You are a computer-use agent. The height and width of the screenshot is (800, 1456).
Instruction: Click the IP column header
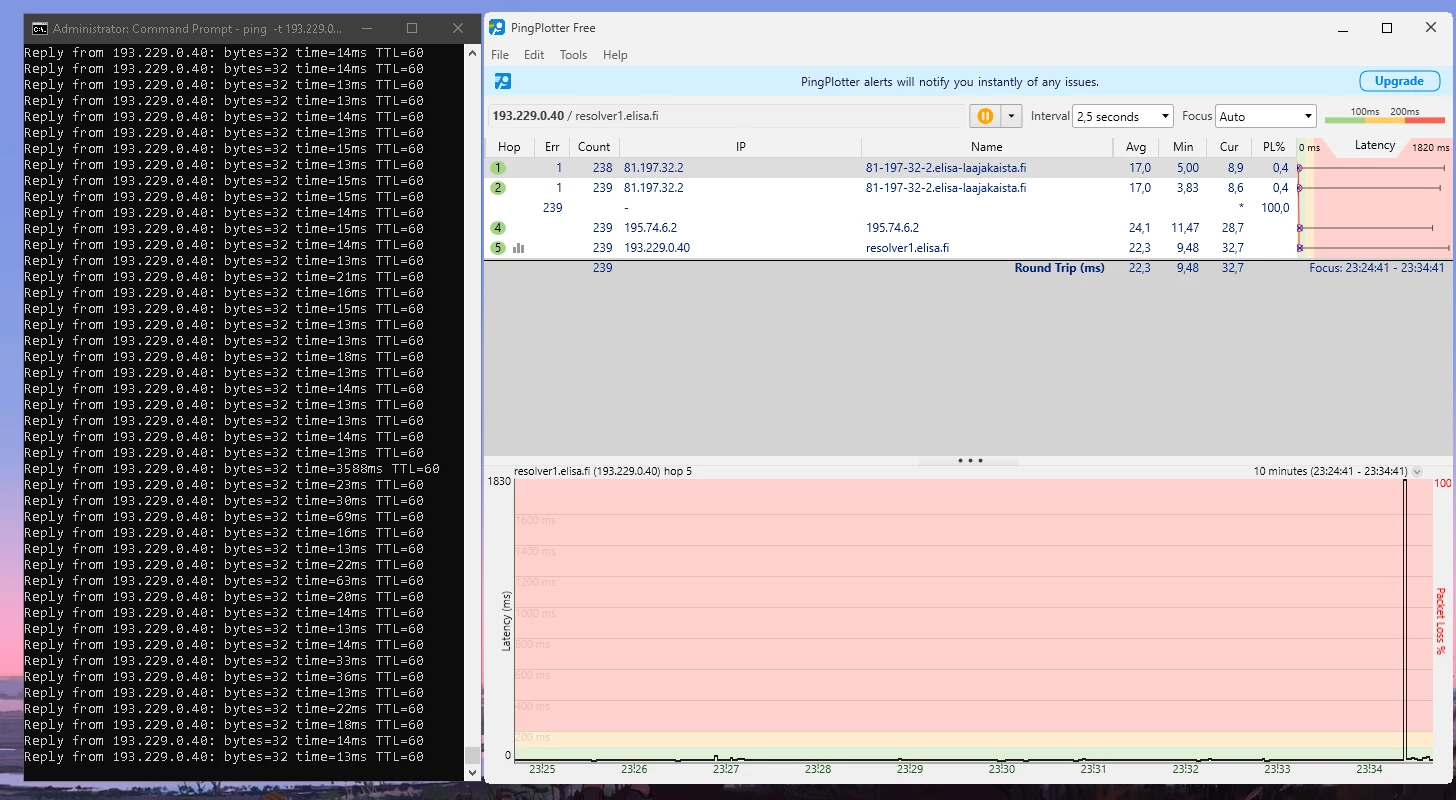(x=741, y=147)
